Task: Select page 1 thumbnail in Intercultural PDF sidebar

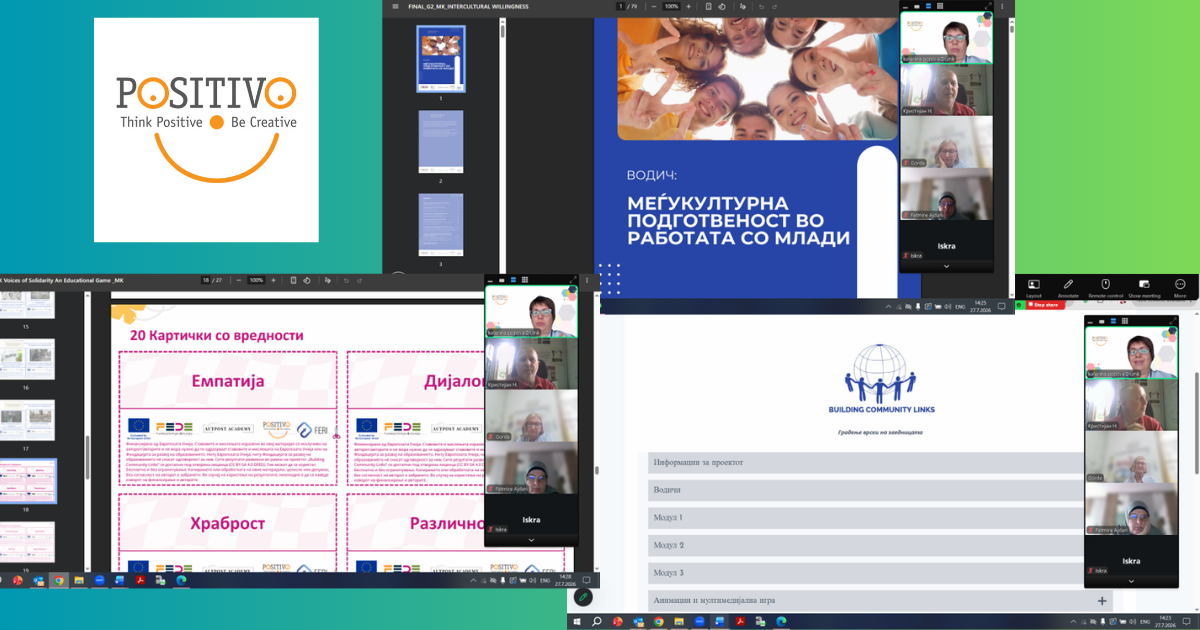Action: (441, 59)
